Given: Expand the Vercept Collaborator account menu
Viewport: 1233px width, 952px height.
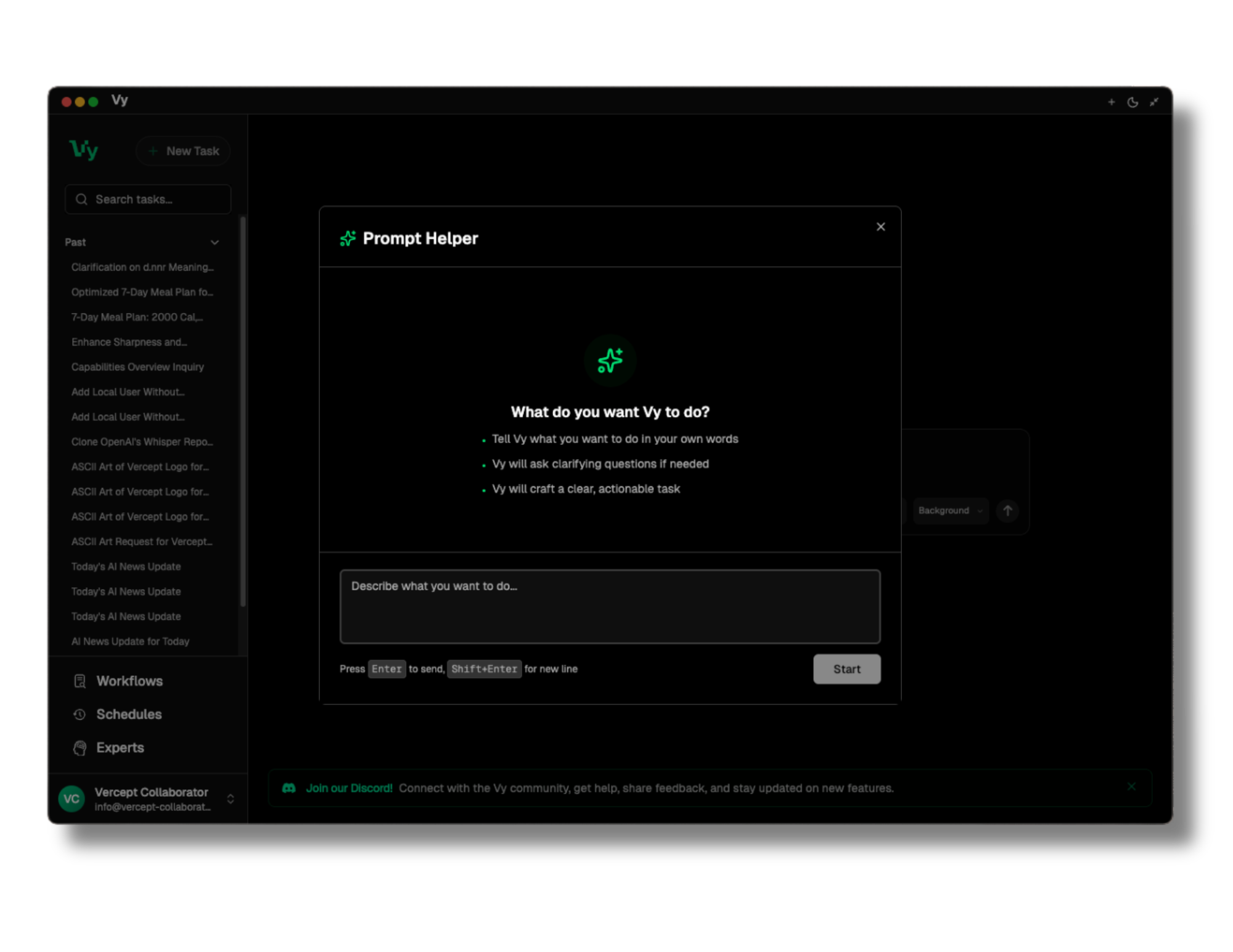Looking at the screenshot, I should click(231, 799).
